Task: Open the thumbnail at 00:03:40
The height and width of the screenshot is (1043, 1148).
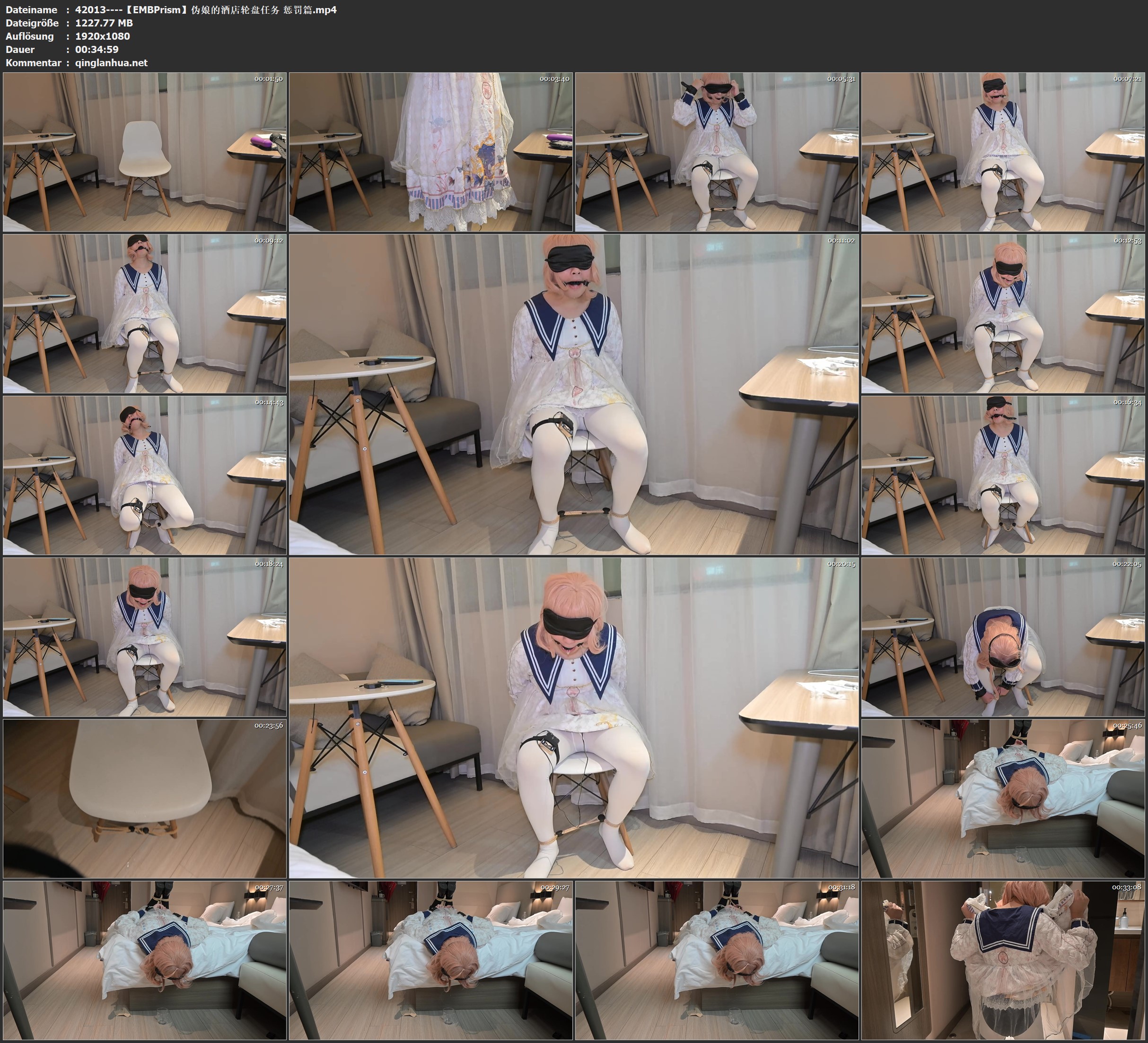Action: [x=430, y=151]
